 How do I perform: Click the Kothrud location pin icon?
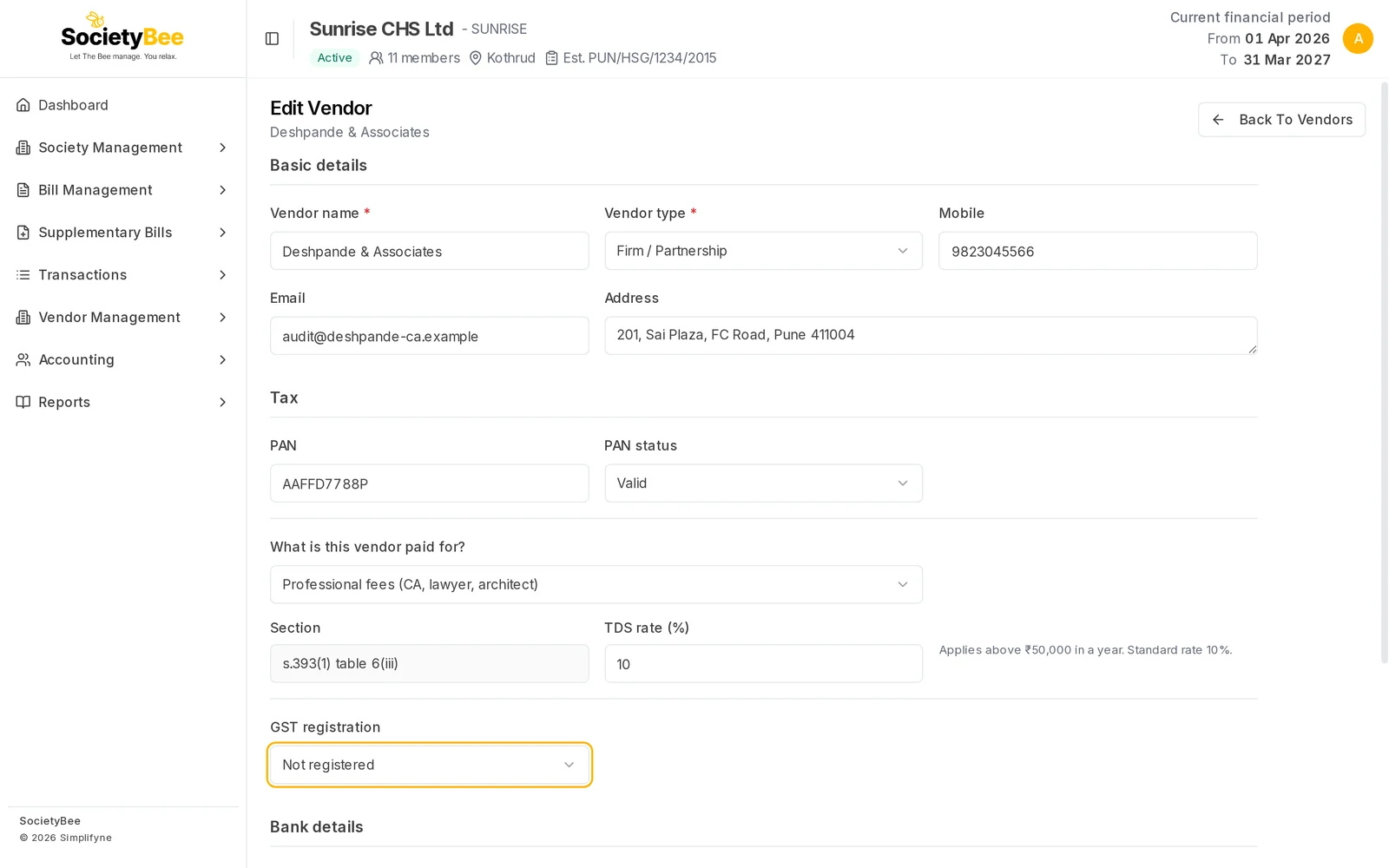pyautogui.click(x=476, y=58)
